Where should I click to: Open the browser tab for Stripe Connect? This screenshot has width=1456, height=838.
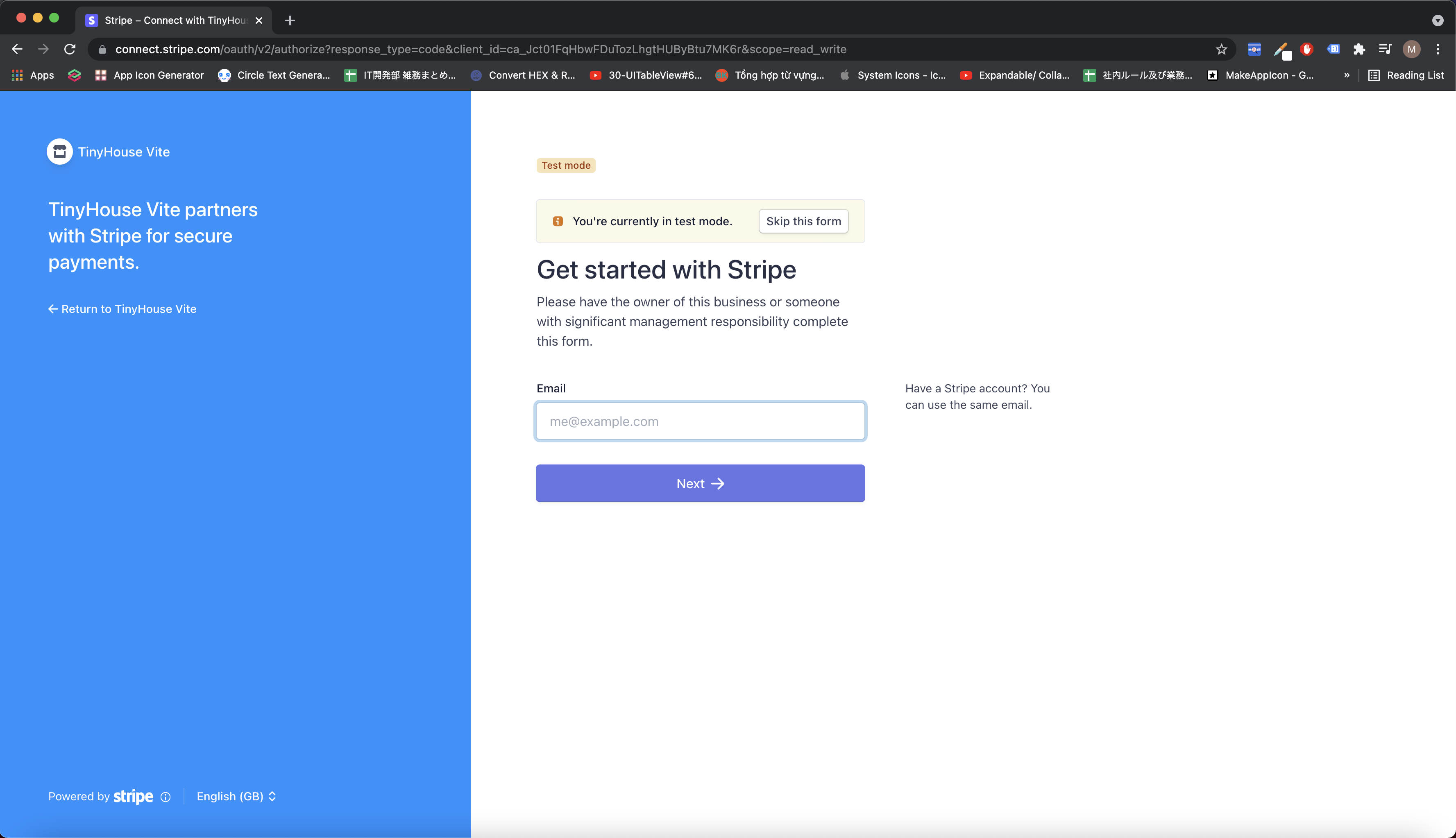click(175, 20)
